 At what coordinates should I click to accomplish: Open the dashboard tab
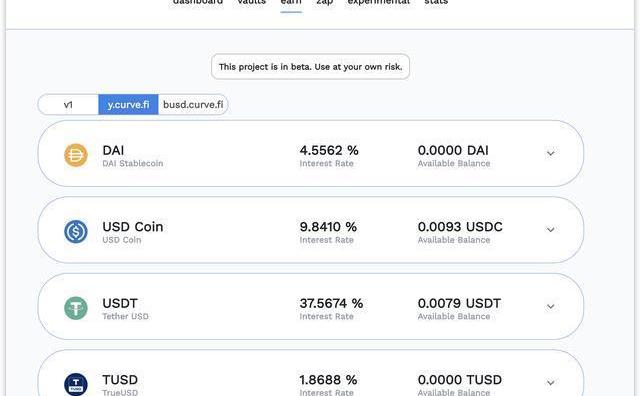coord(198,2)
